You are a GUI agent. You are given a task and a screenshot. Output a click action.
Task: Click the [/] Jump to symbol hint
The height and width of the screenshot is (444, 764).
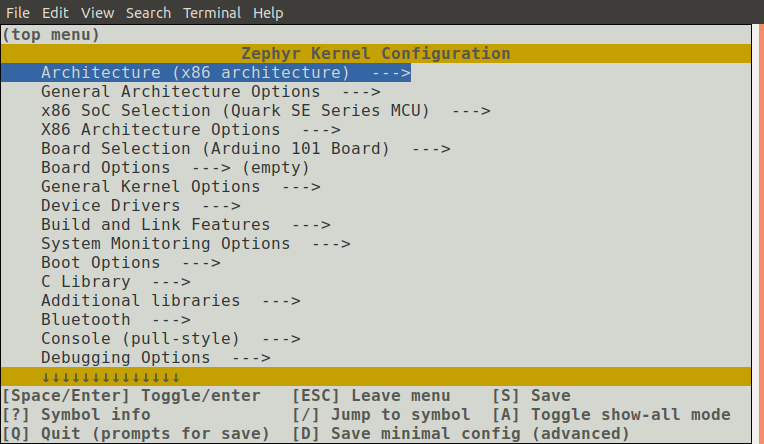[x=381, y=415]
